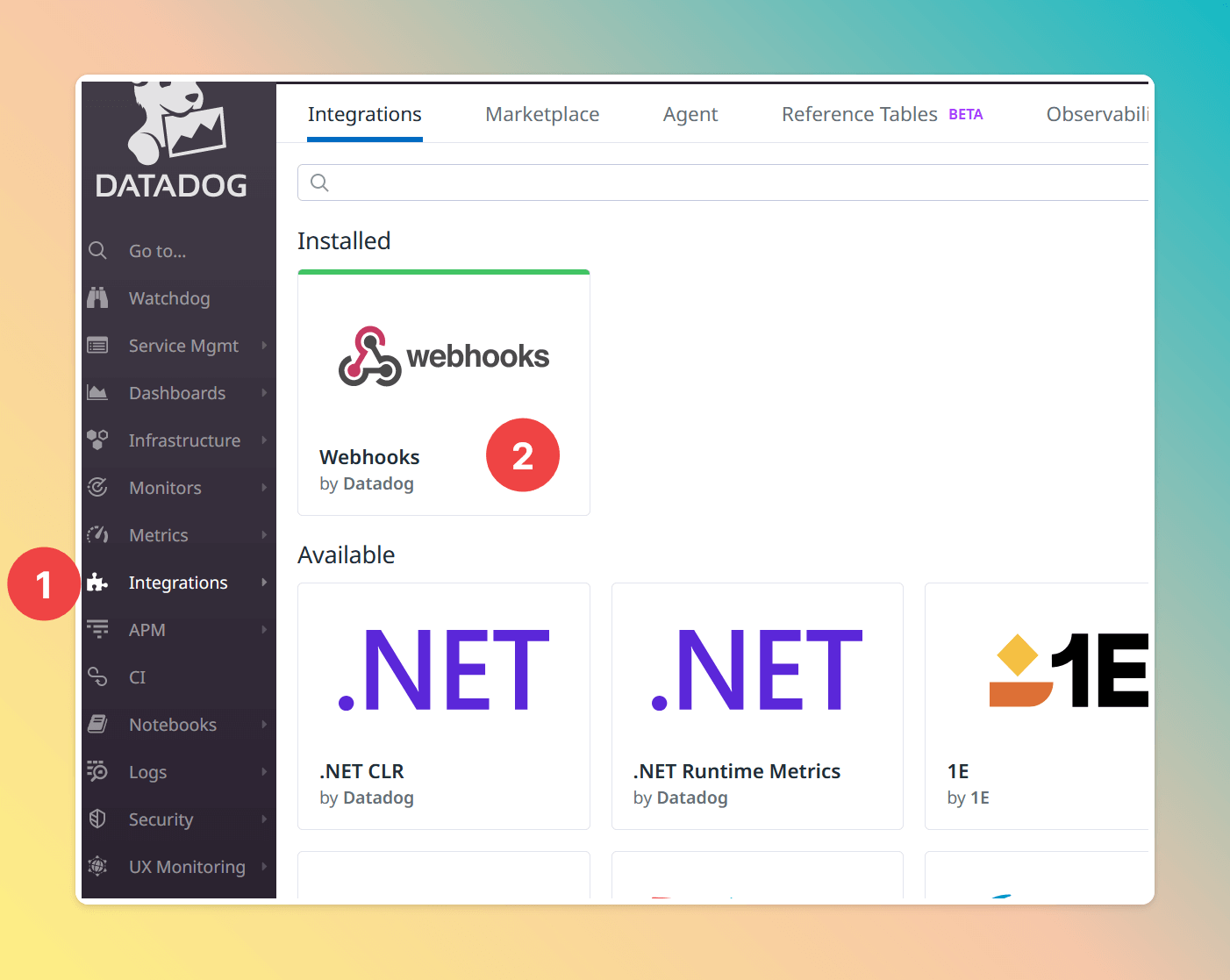Open the .NET CLR integration title
Screen dimensions: 1230x980
[361, 771]
